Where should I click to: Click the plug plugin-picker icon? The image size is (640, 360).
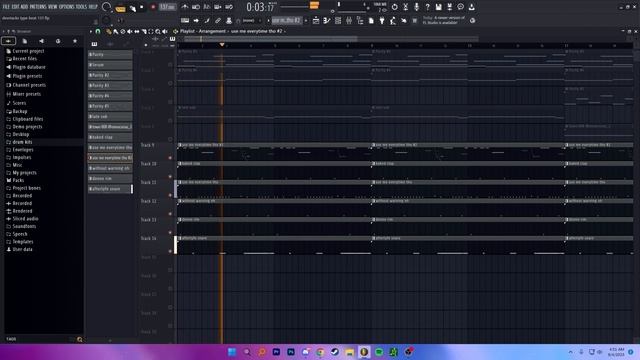coord(382,20)
